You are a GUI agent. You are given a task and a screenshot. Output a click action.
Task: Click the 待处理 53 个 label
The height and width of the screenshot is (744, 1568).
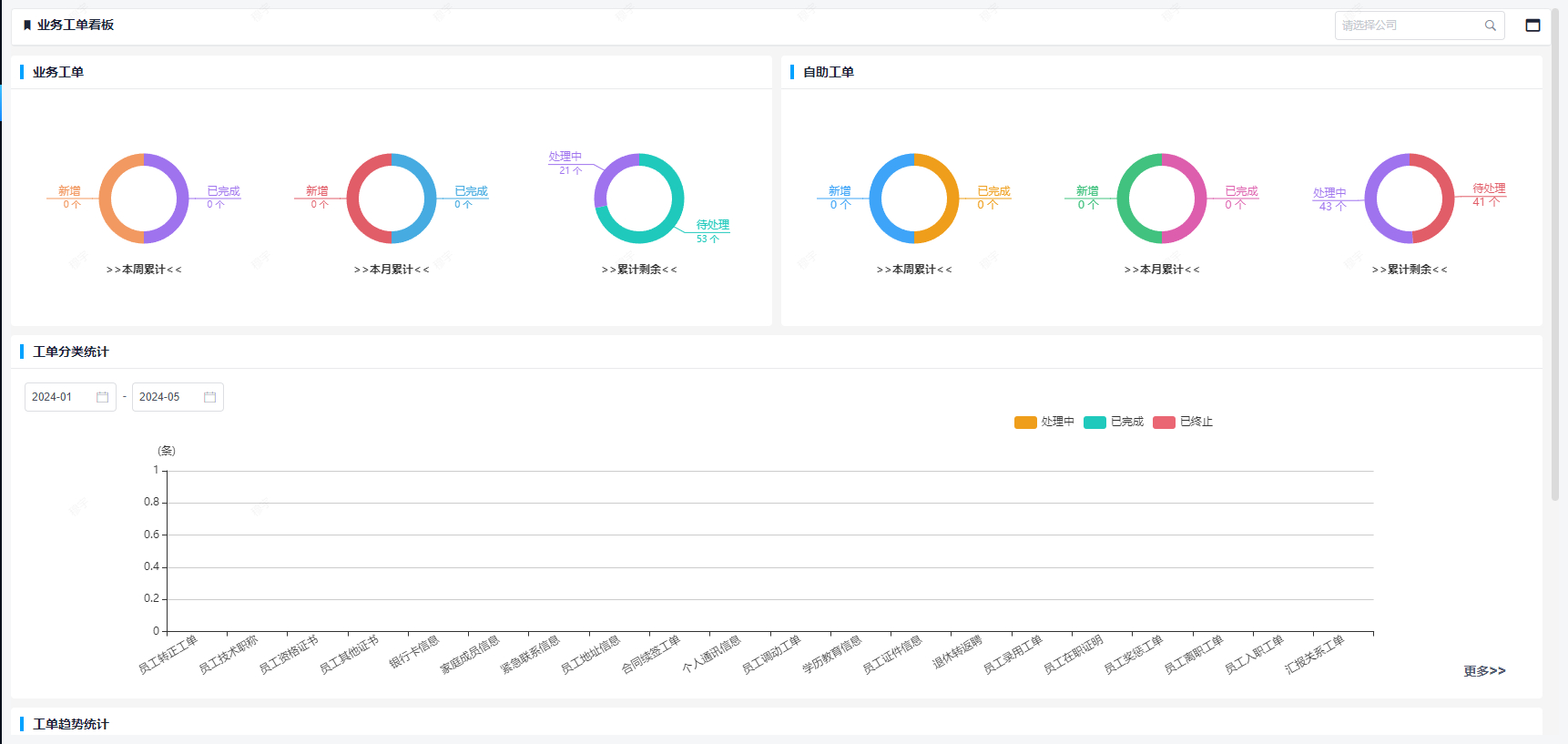point(712,231)
